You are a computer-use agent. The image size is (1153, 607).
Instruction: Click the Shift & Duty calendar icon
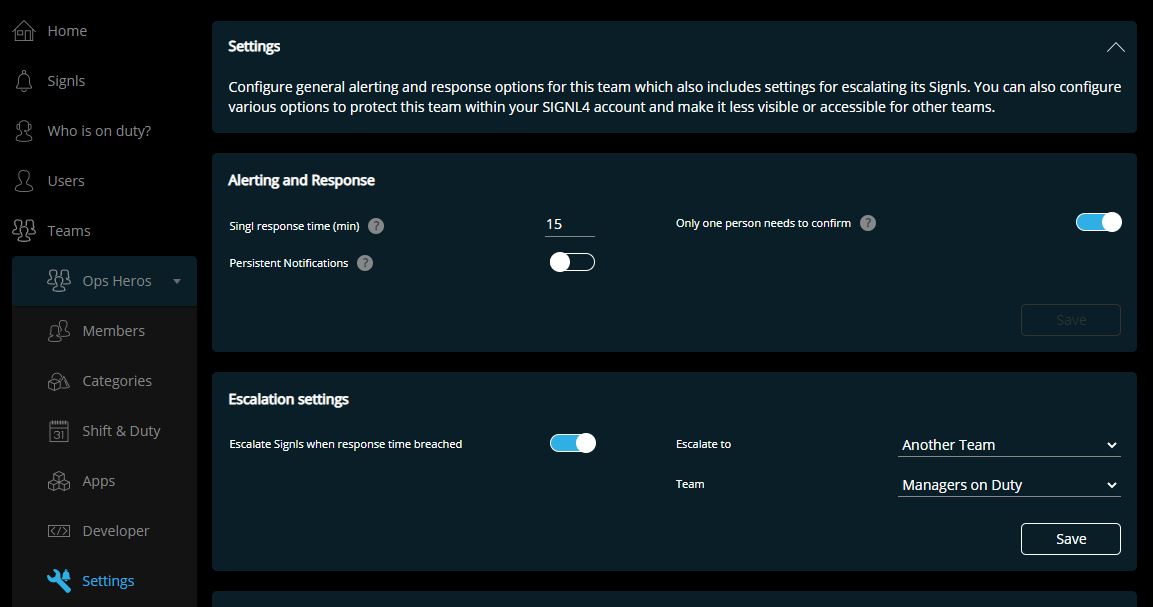tap(59, 431)
